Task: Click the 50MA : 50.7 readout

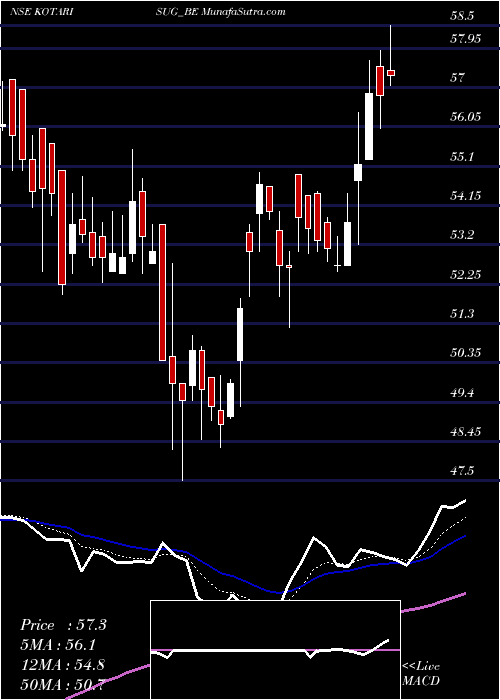Action: pyautogui.click(x=62, y=684)
